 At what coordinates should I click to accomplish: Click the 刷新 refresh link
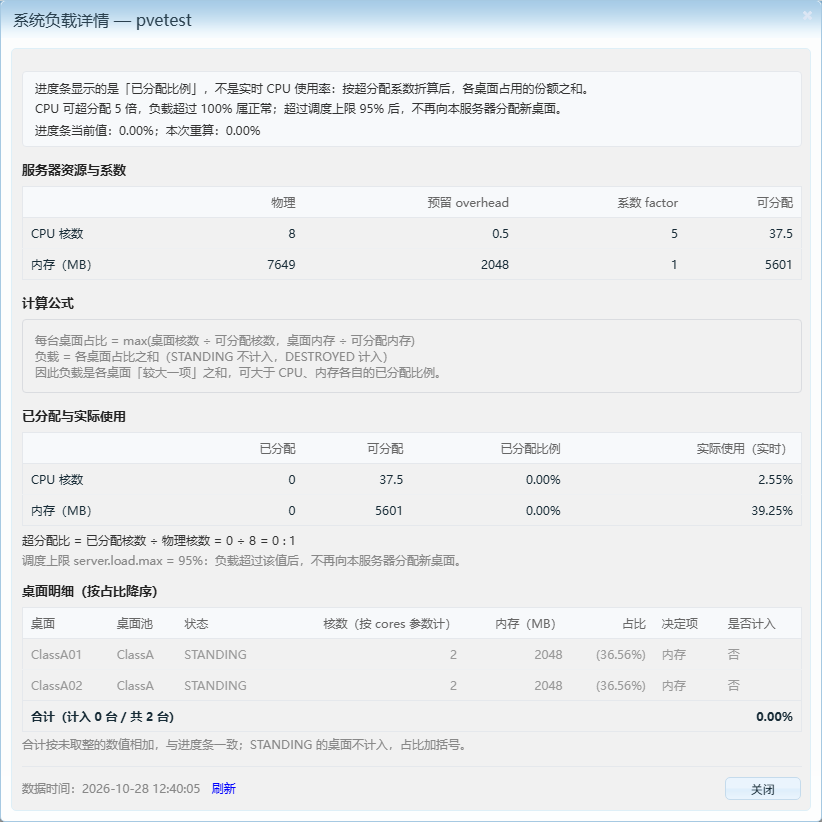(223, 788)
